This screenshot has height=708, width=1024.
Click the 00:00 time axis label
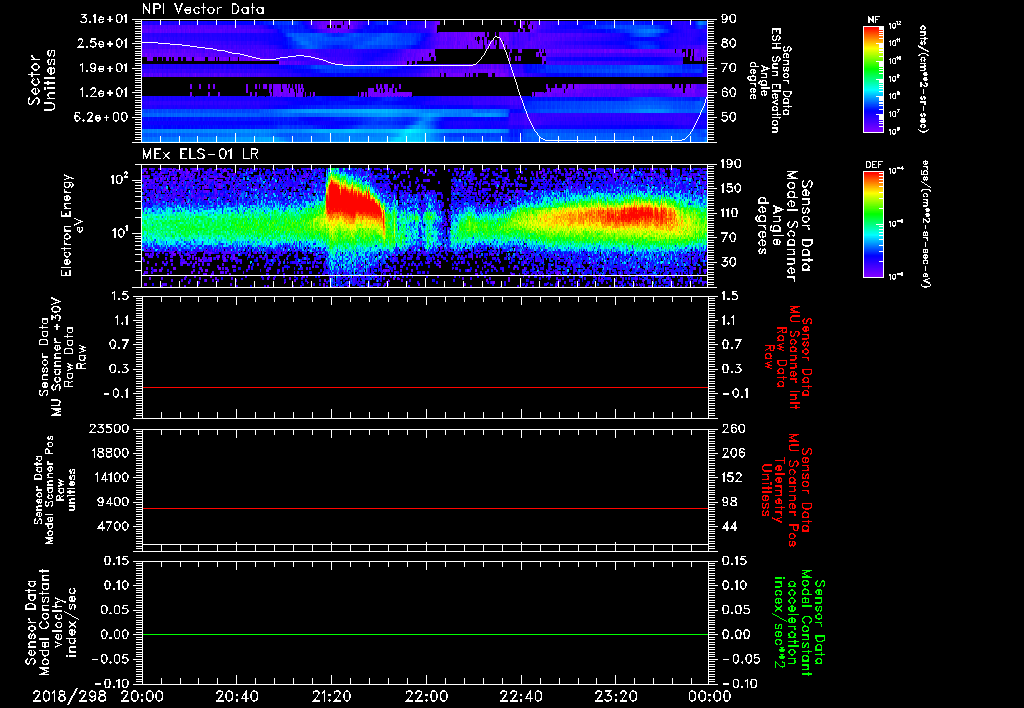pos(710,696)
